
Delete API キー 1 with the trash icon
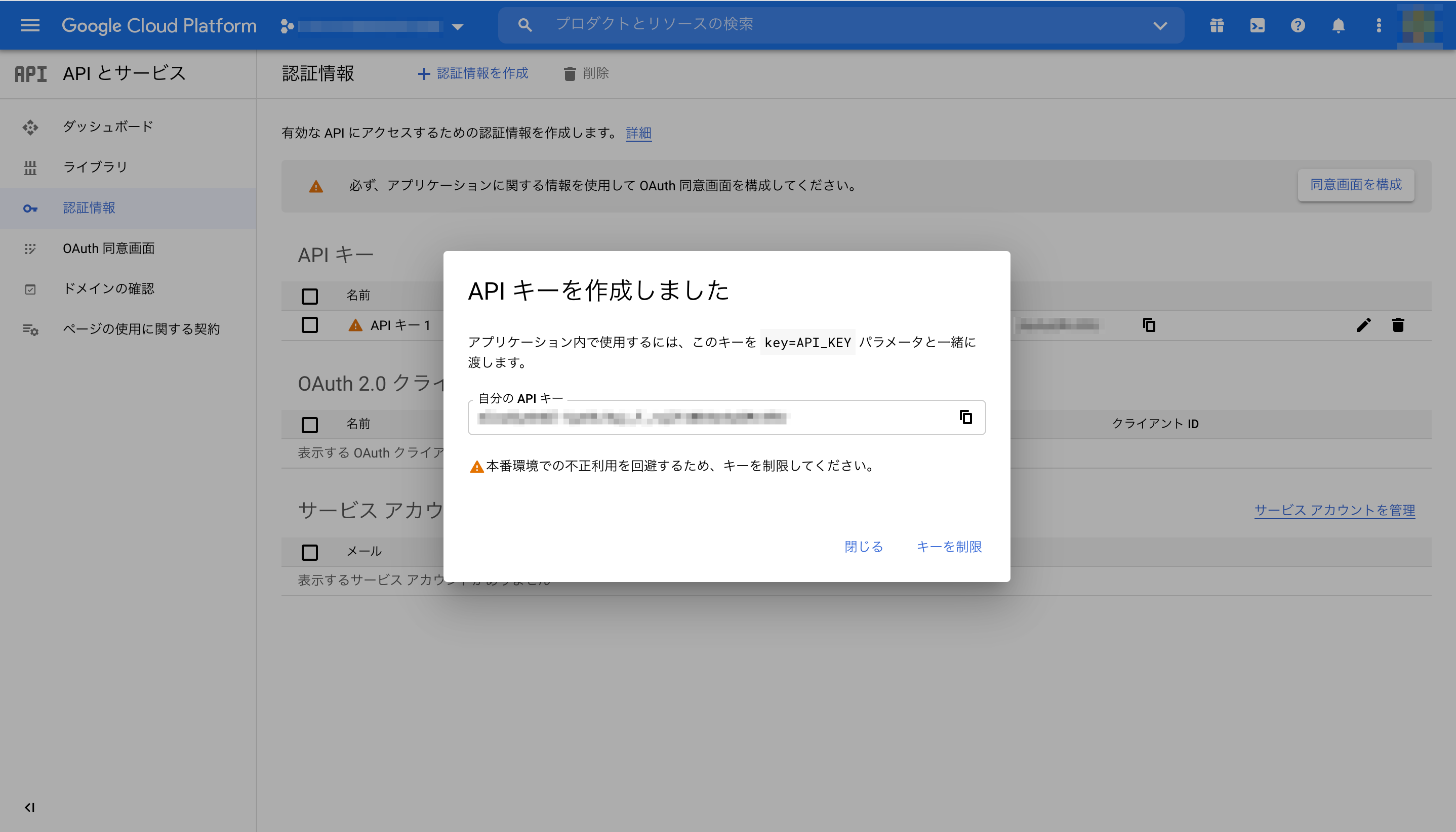1398,325
